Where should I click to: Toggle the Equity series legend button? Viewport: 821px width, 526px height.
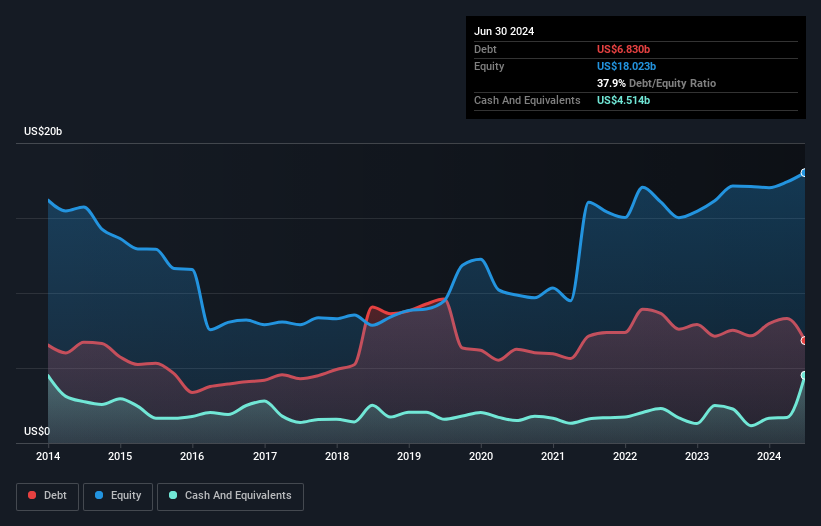118,496
